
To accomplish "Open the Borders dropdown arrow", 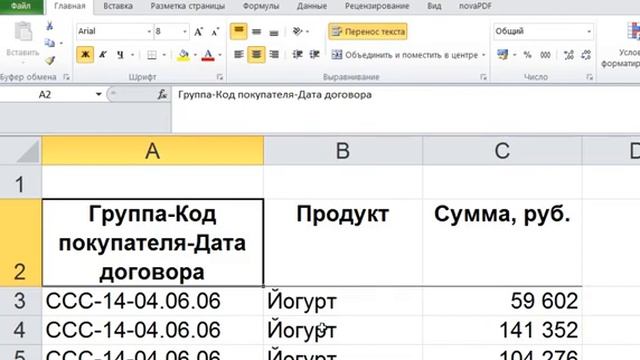I will point(164,55).
